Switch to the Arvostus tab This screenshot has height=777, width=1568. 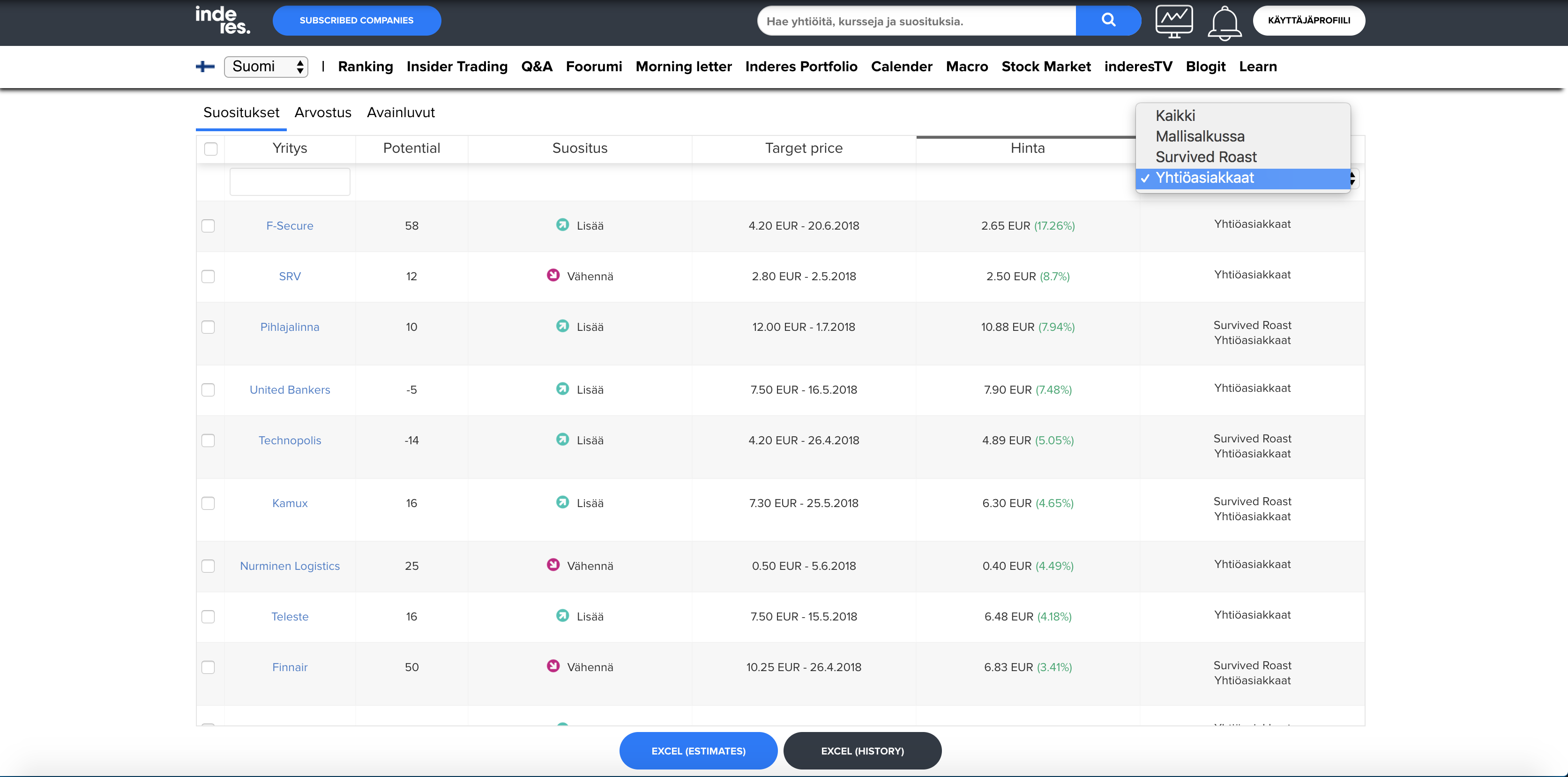click(322, 112)
